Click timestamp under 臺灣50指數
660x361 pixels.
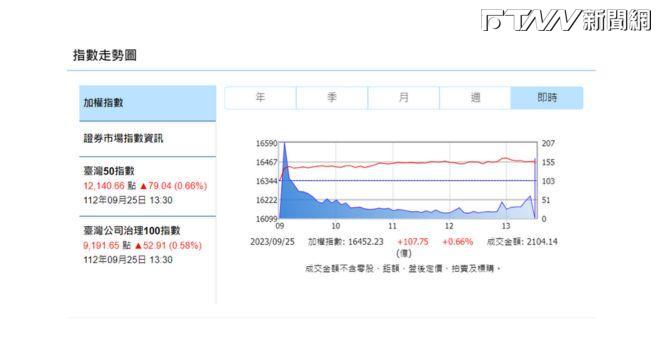click(128, 200)
